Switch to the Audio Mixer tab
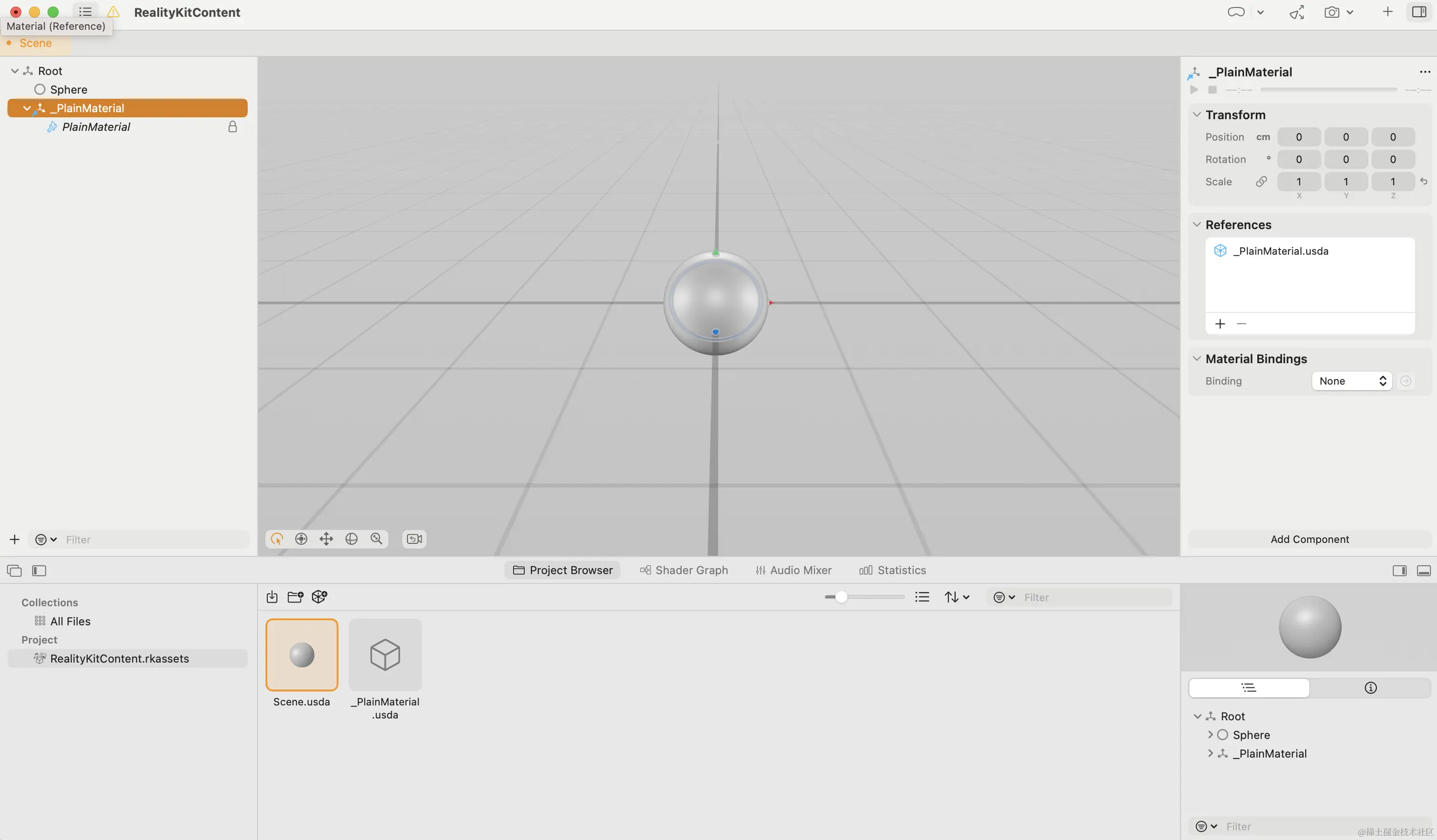Image resolution: width=1437 pixels, height=840 pixels. coord(793,570)
